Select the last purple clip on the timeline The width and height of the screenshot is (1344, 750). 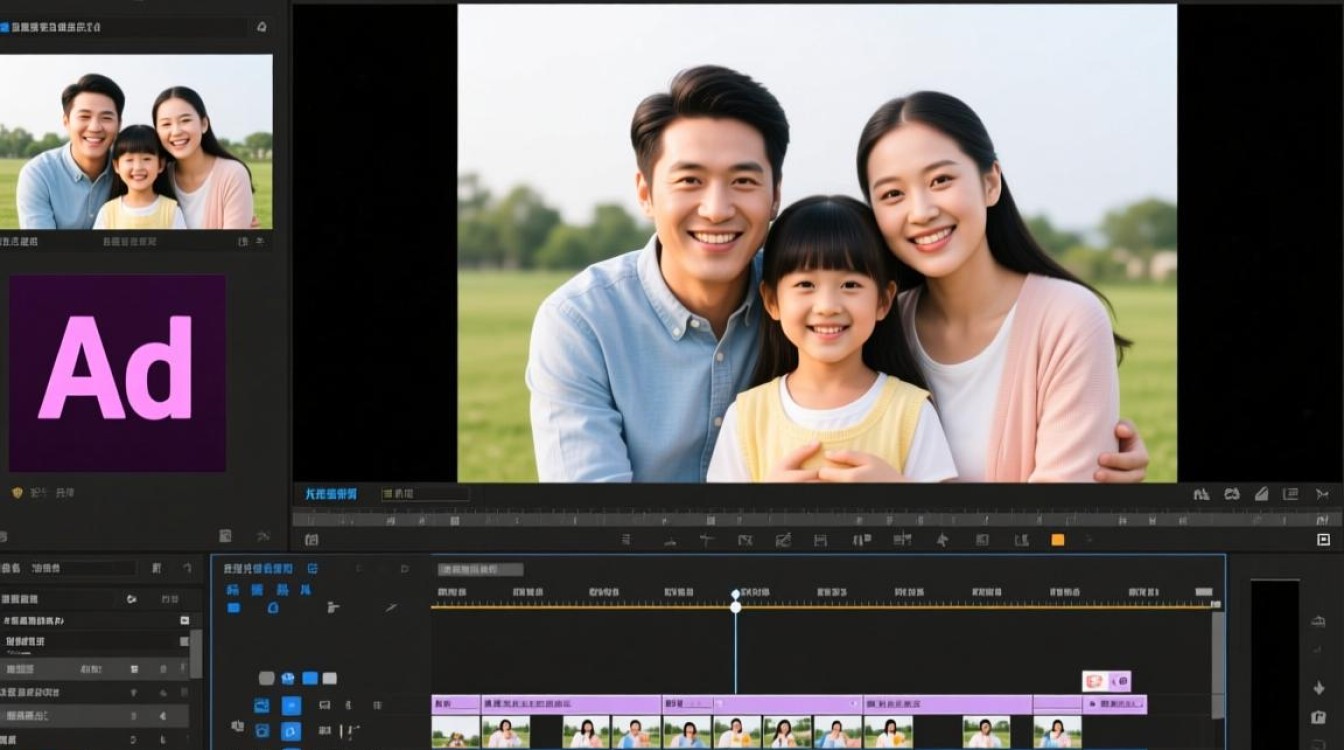click(1115, 704)
